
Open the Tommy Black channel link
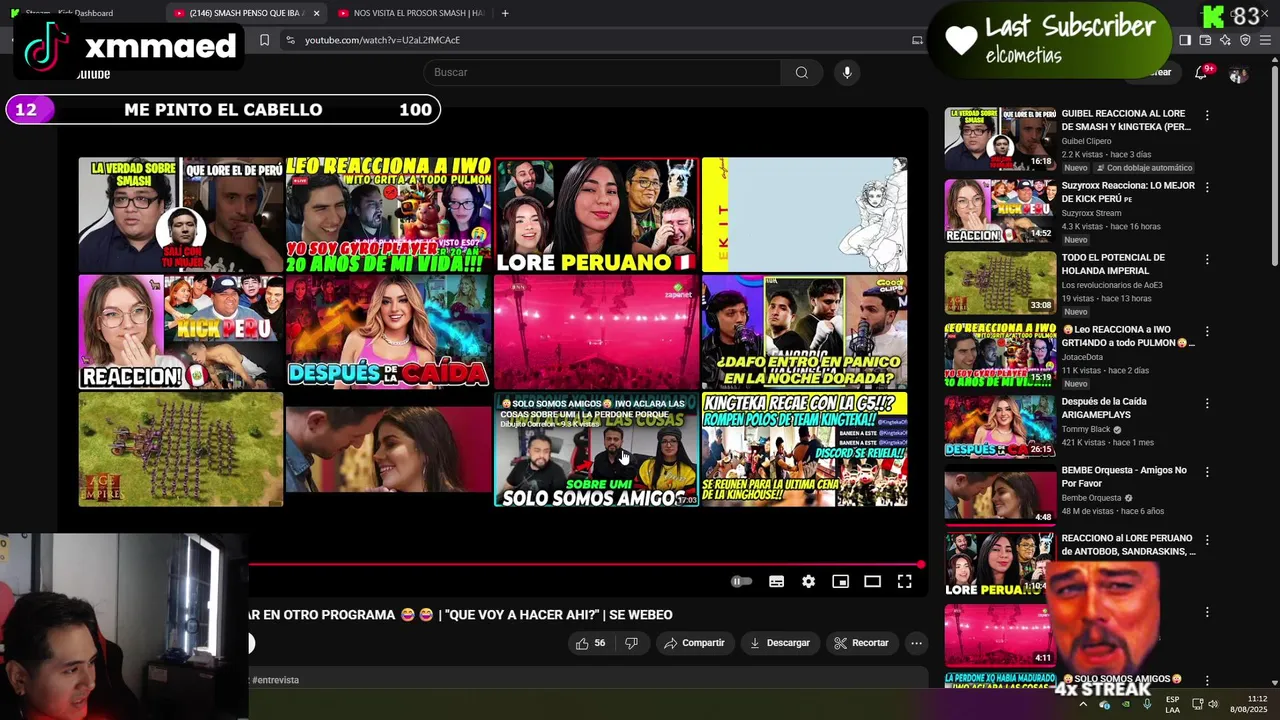pyautogui.click(x=1086, y=429)
